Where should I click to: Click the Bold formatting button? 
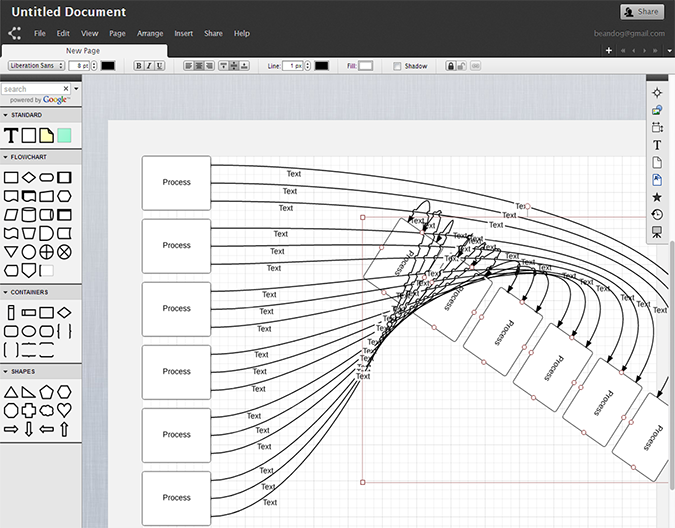138,66
